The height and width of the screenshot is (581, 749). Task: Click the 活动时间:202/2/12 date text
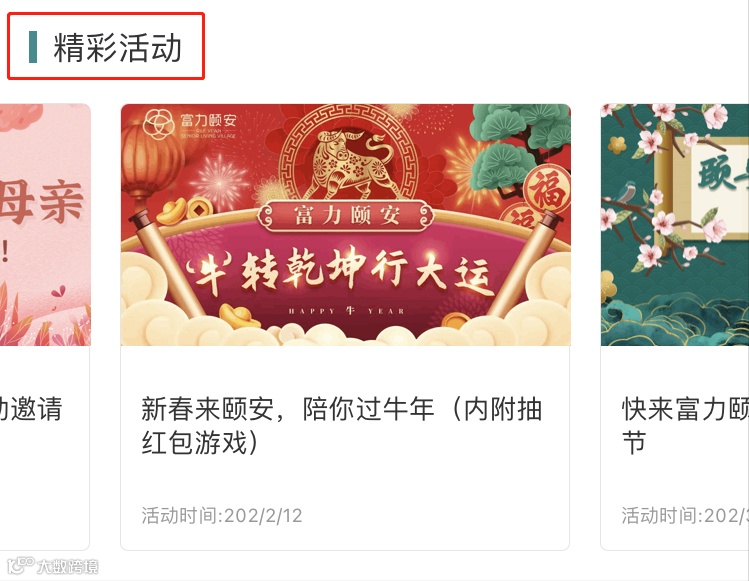click(x=222, y=516)
